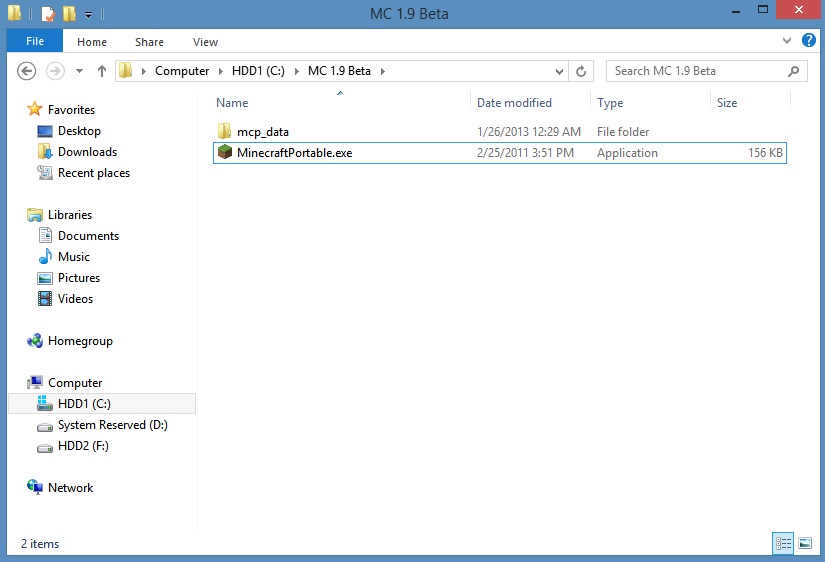Switch to the View ribbon tab
Viewport: 825px width, 562px height.
coord(205,42)
